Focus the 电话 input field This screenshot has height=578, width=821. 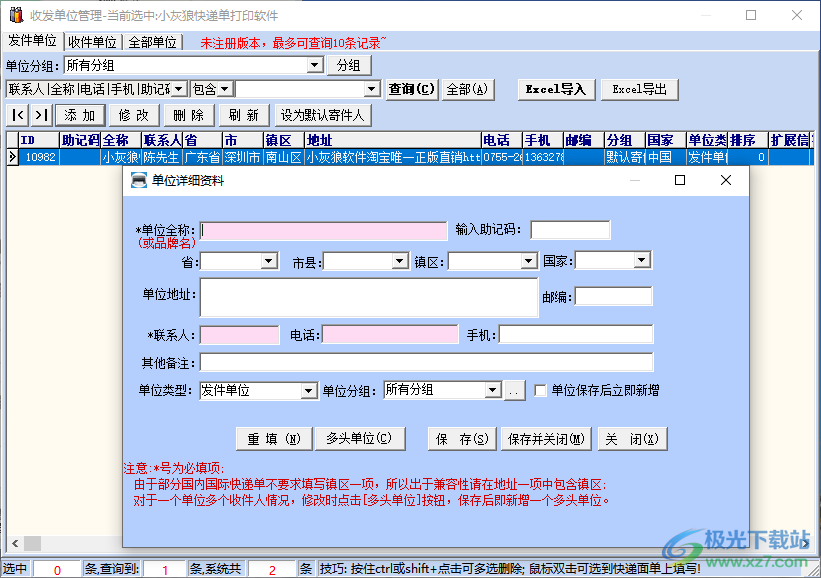coord(390,335)
